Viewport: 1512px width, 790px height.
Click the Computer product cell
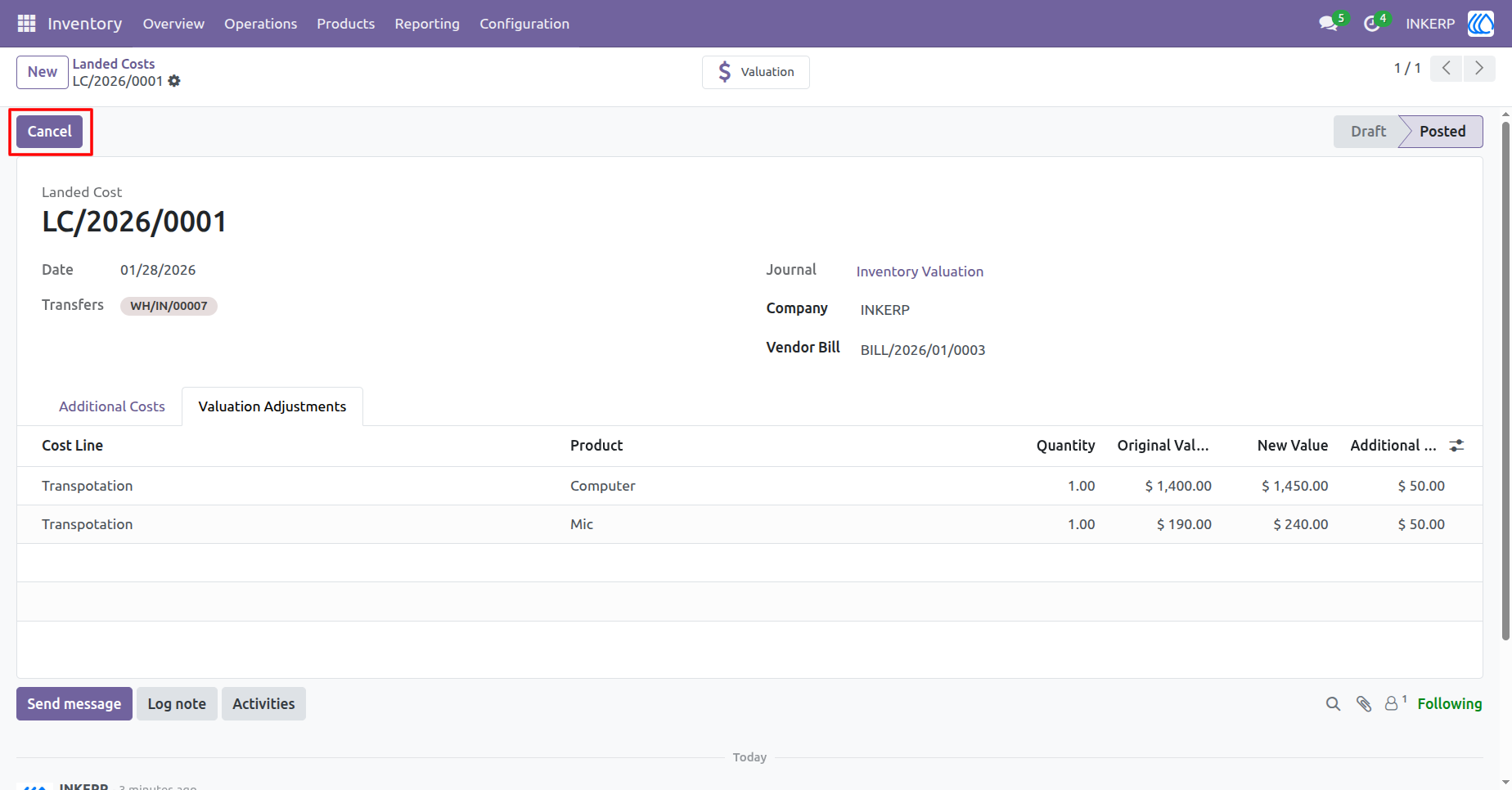pos(603,486)
